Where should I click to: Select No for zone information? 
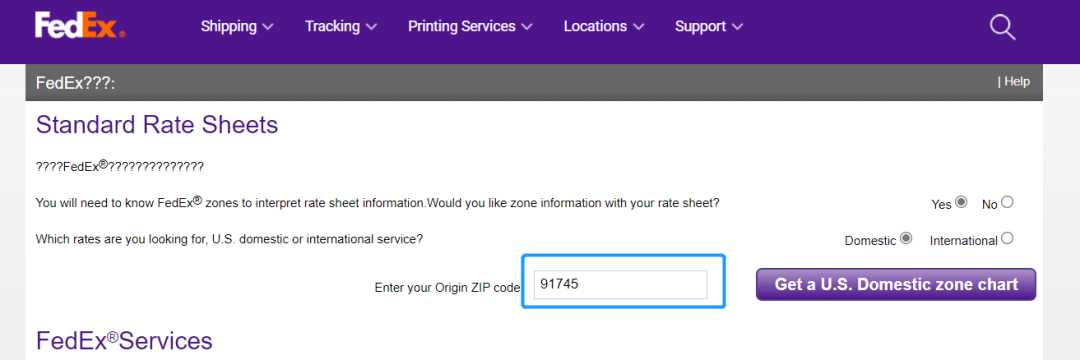[x=1008, y=202]
